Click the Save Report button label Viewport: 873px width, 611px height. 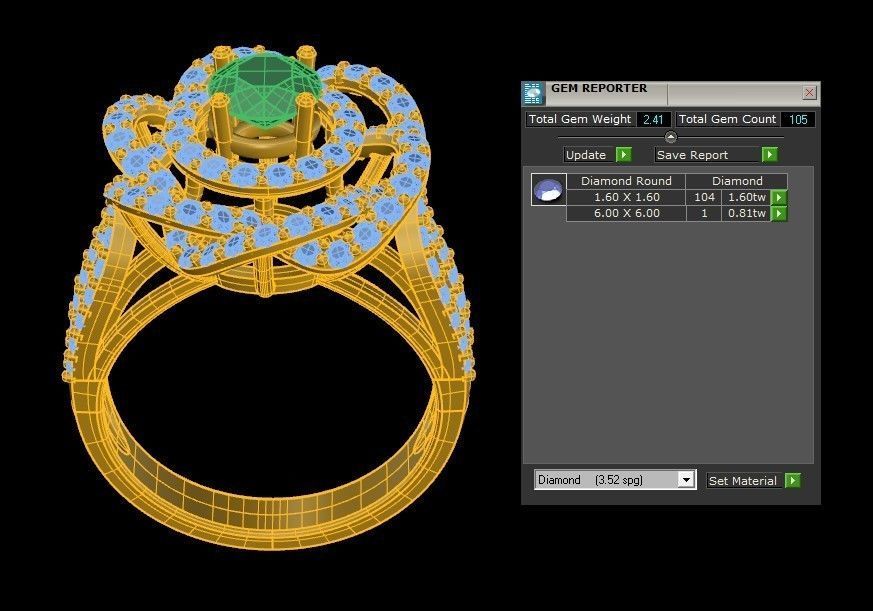[708, 155]
